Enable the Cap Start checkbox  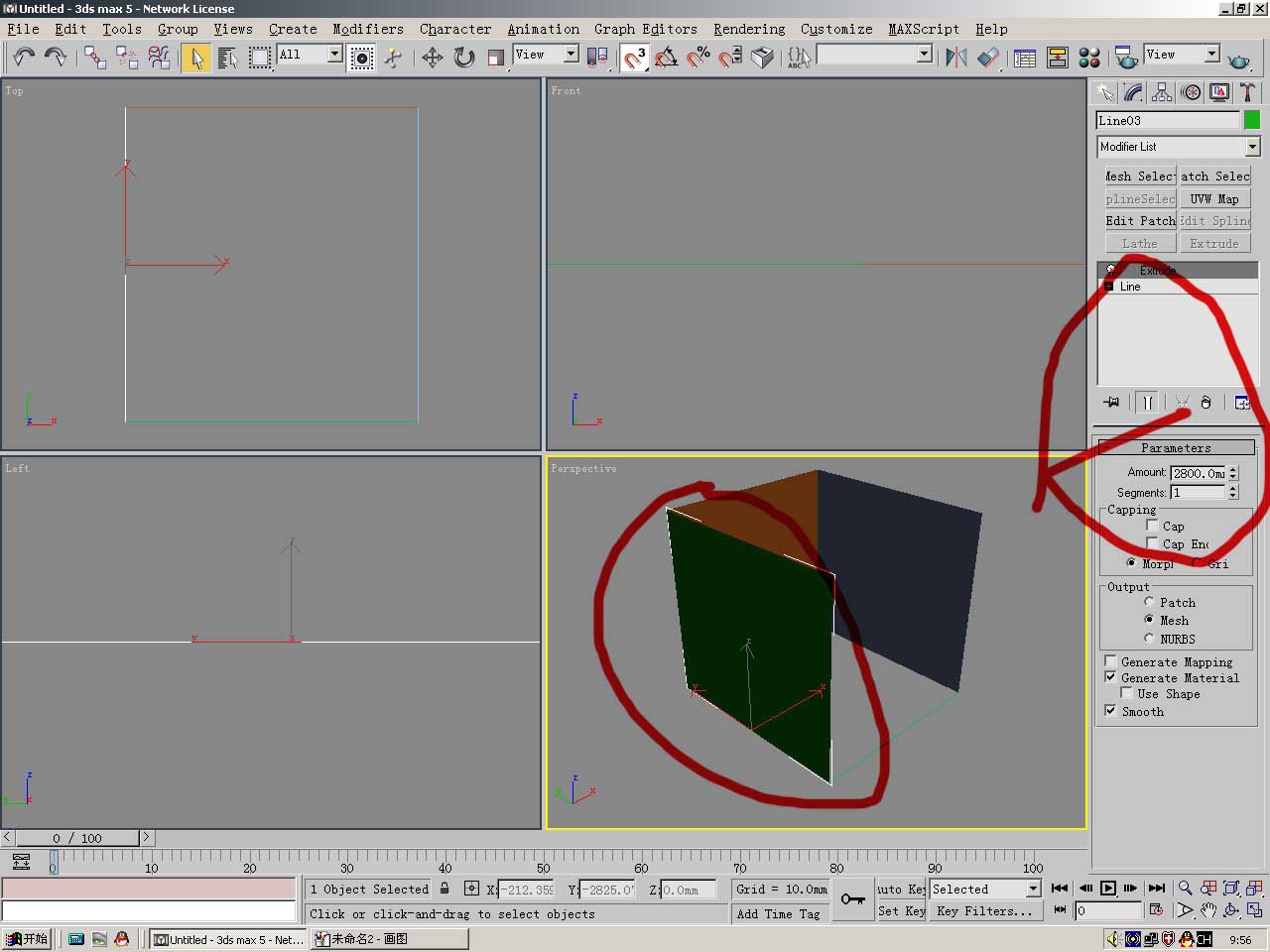1152,526
